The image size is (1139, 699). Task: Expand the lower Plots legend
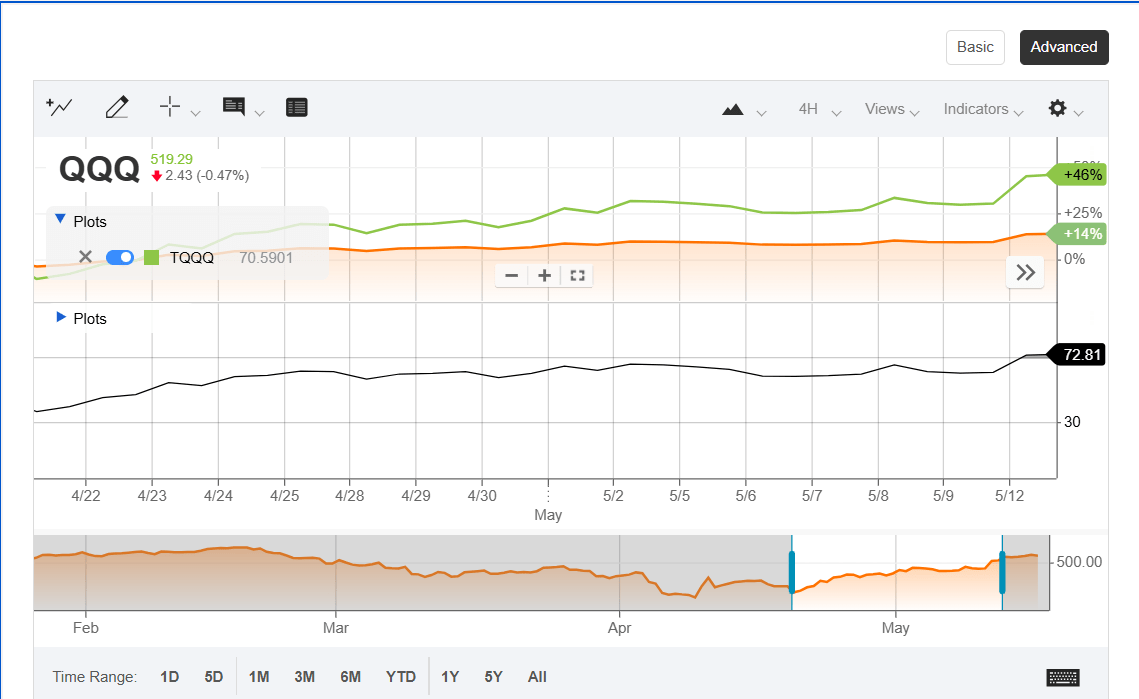click(61, 318)
